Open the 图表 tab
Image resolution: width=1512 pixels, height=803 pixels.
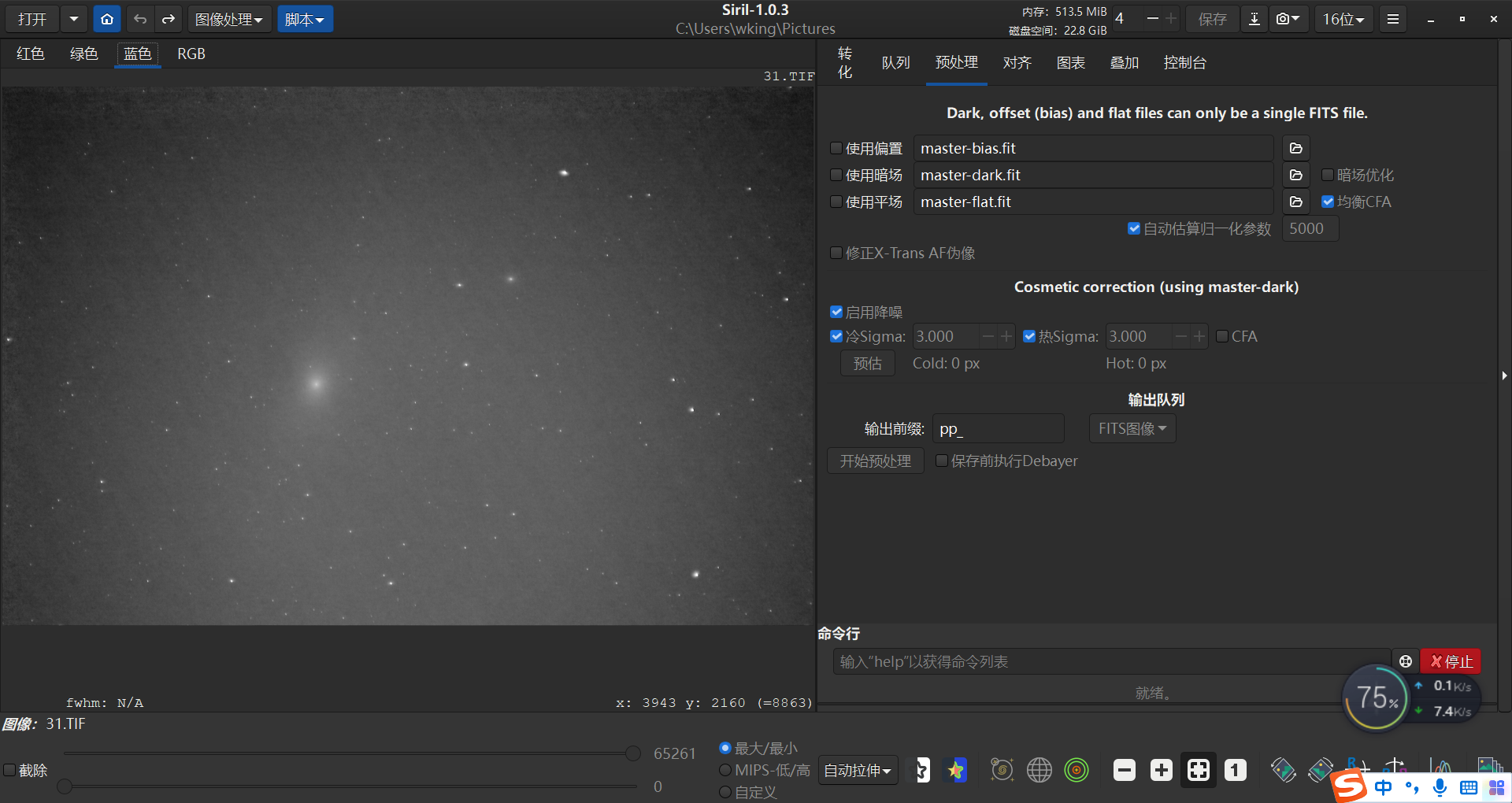(1071, 63)
